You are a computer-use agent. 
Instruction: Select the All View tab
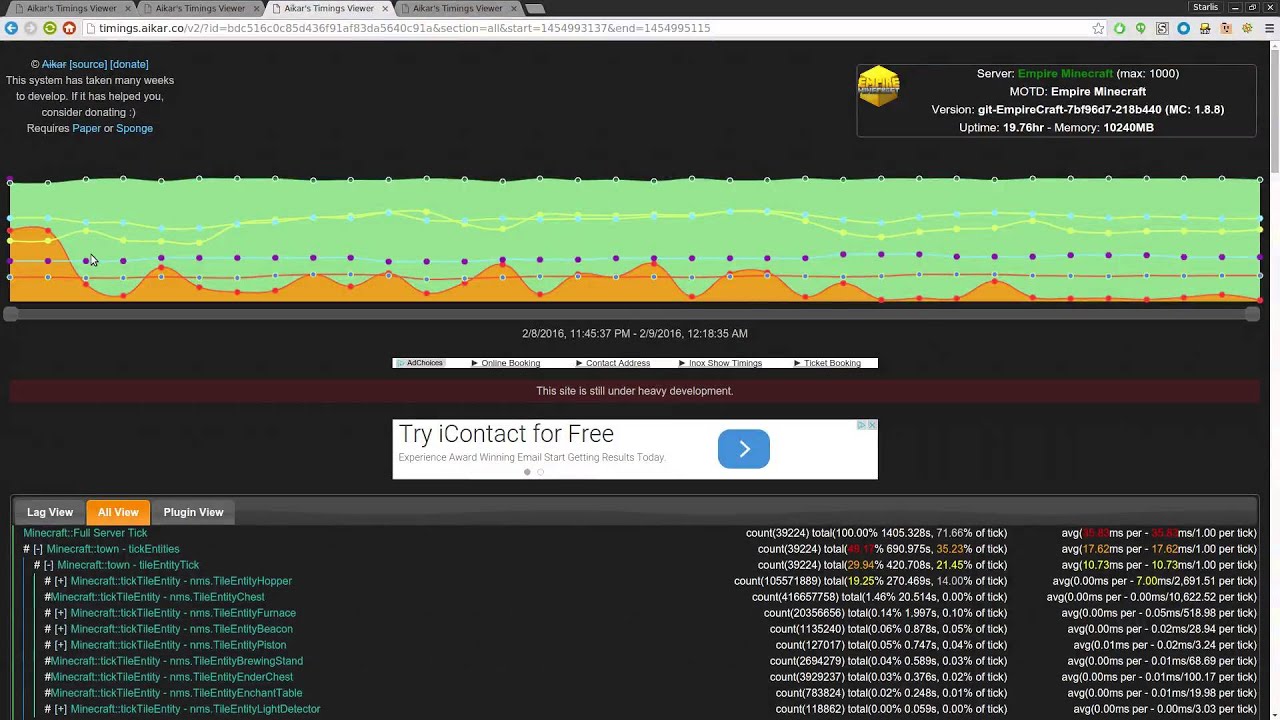[x=118, y=512]
